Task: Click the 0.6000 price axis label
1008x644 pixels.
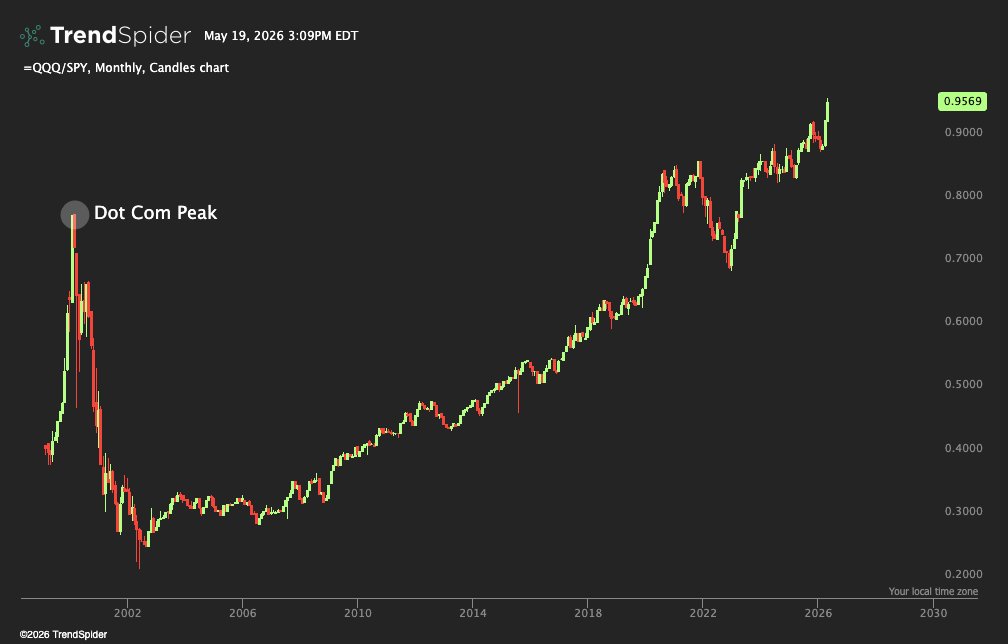Action: pyautogui.click(x=963, y=321)
